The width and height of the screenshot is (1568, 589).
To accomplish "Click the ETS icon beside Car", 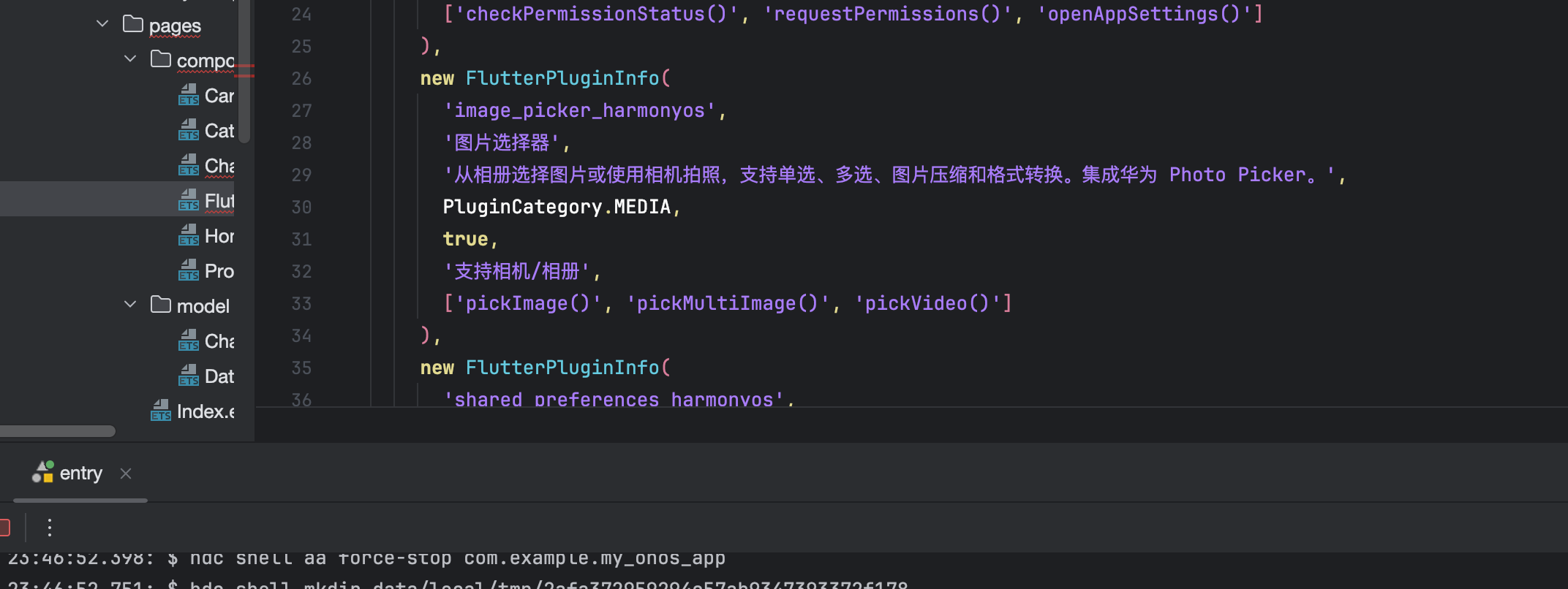I will [189, 95].
